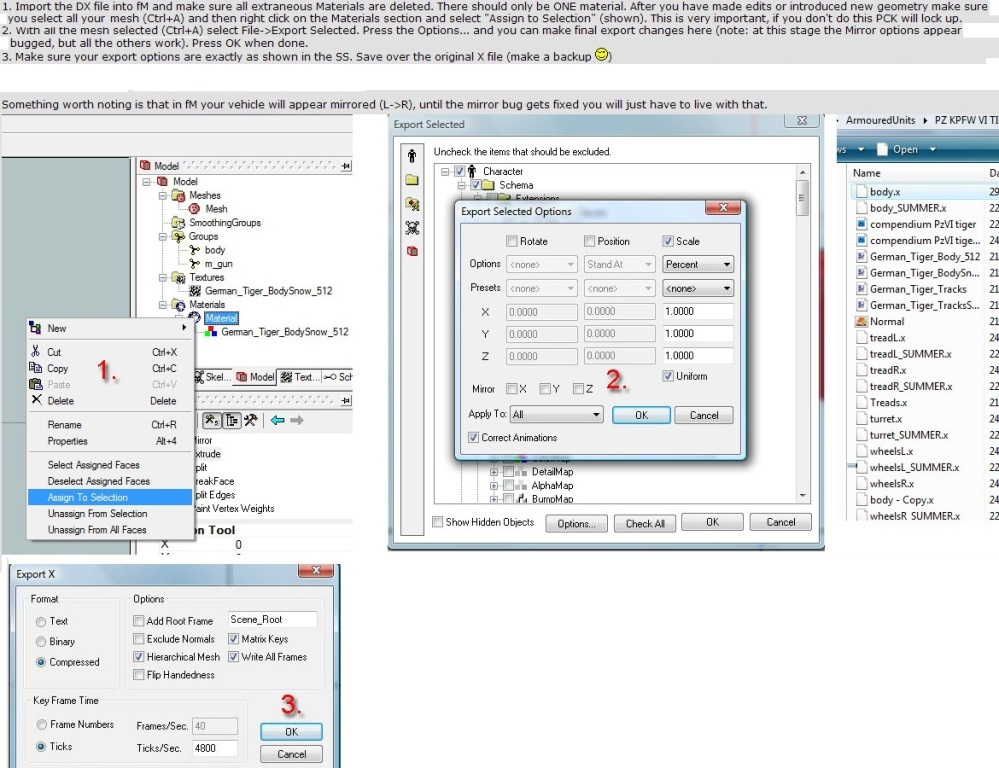
Task: Collapse the Textures tree node
Action: 163,278
